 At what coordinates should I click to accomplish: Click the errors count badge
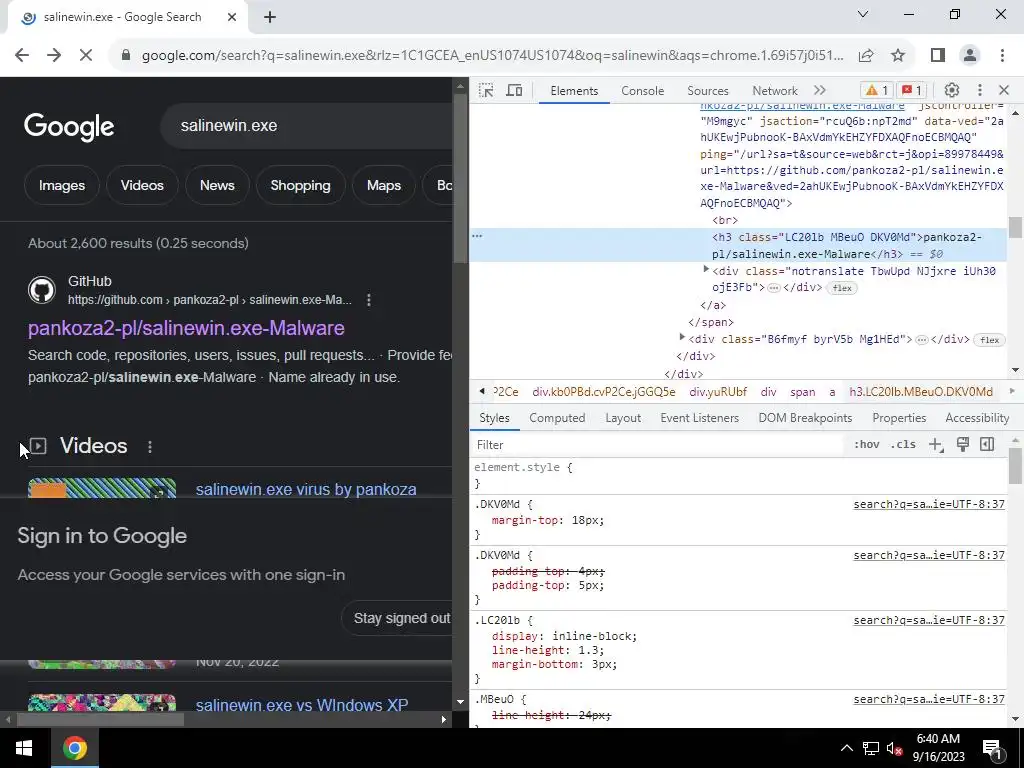(x=912, y=91)
